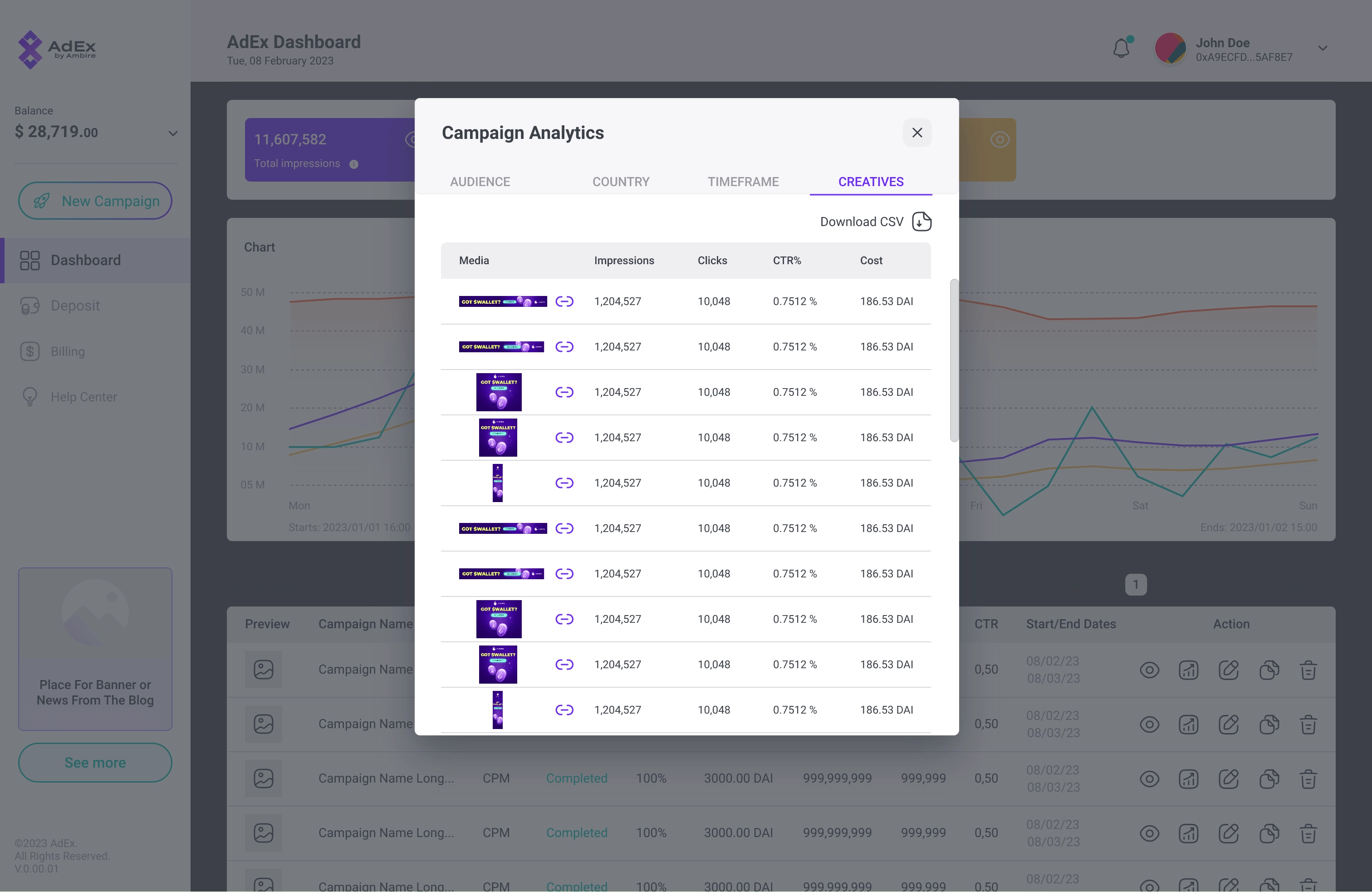Click the dialog's vertical scrollbar
Image resolution: width=1372 pixels, height=892 pixels.
[x=954, y=360]
